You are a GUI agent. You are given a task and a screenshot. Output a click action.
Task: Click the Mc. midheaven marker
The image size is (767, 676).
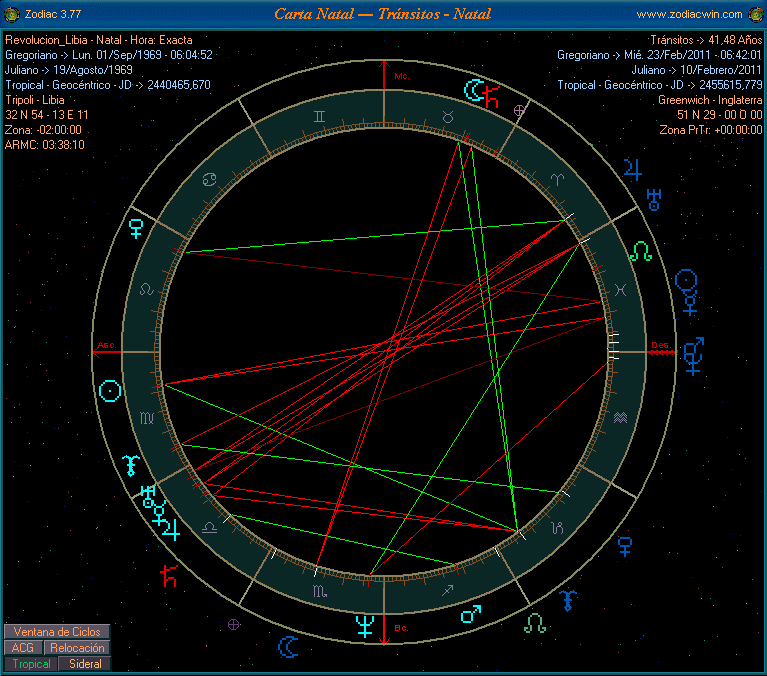(x=402, y=76)
